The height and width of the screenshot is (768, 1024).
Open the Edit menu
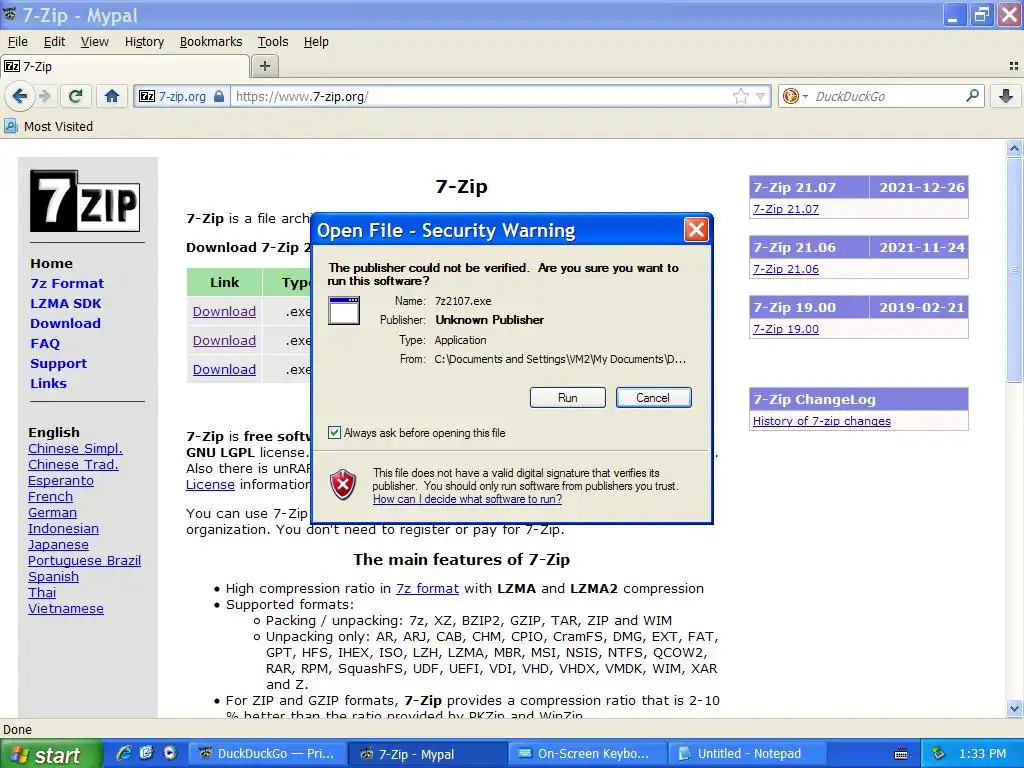tap(54, 42)
